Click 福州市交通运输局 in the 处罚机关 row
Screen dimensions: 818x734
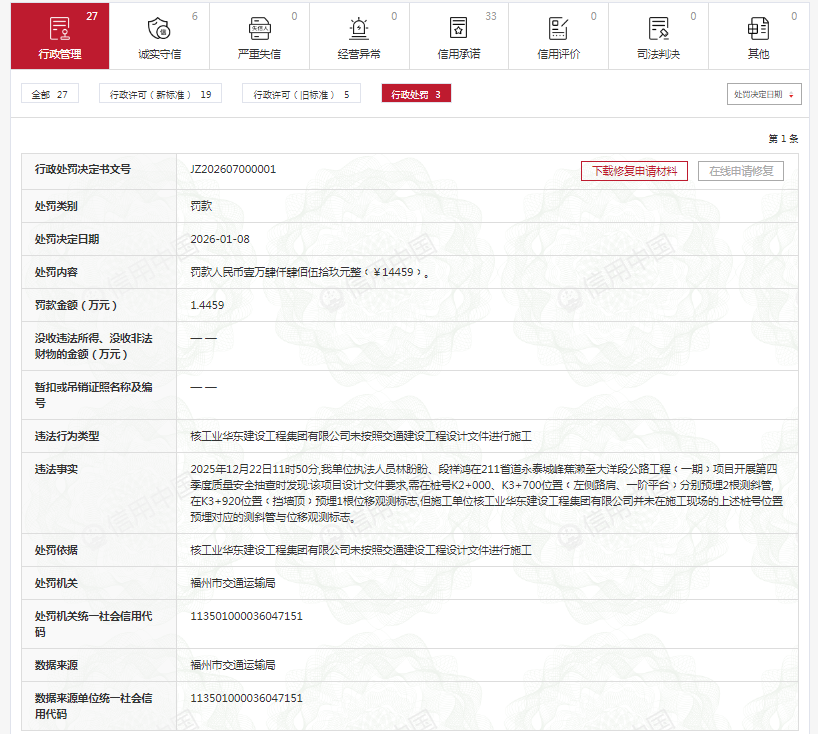[x=233, y=582]
